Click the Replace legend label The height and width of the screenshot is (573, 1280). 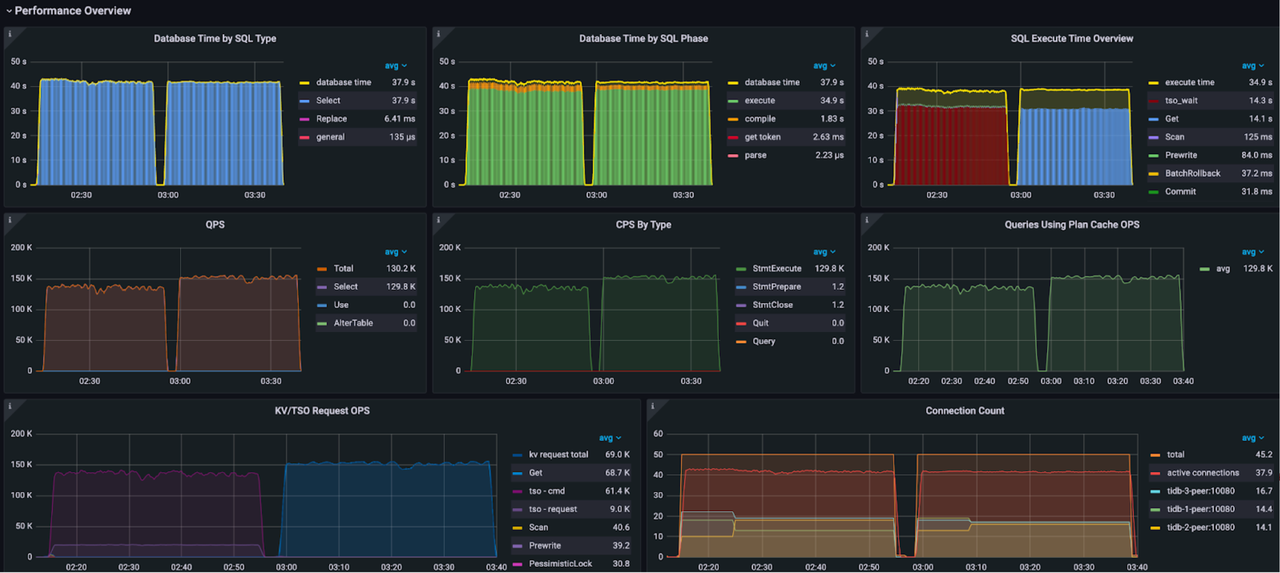pyautogui.click(x=331, y=119)
